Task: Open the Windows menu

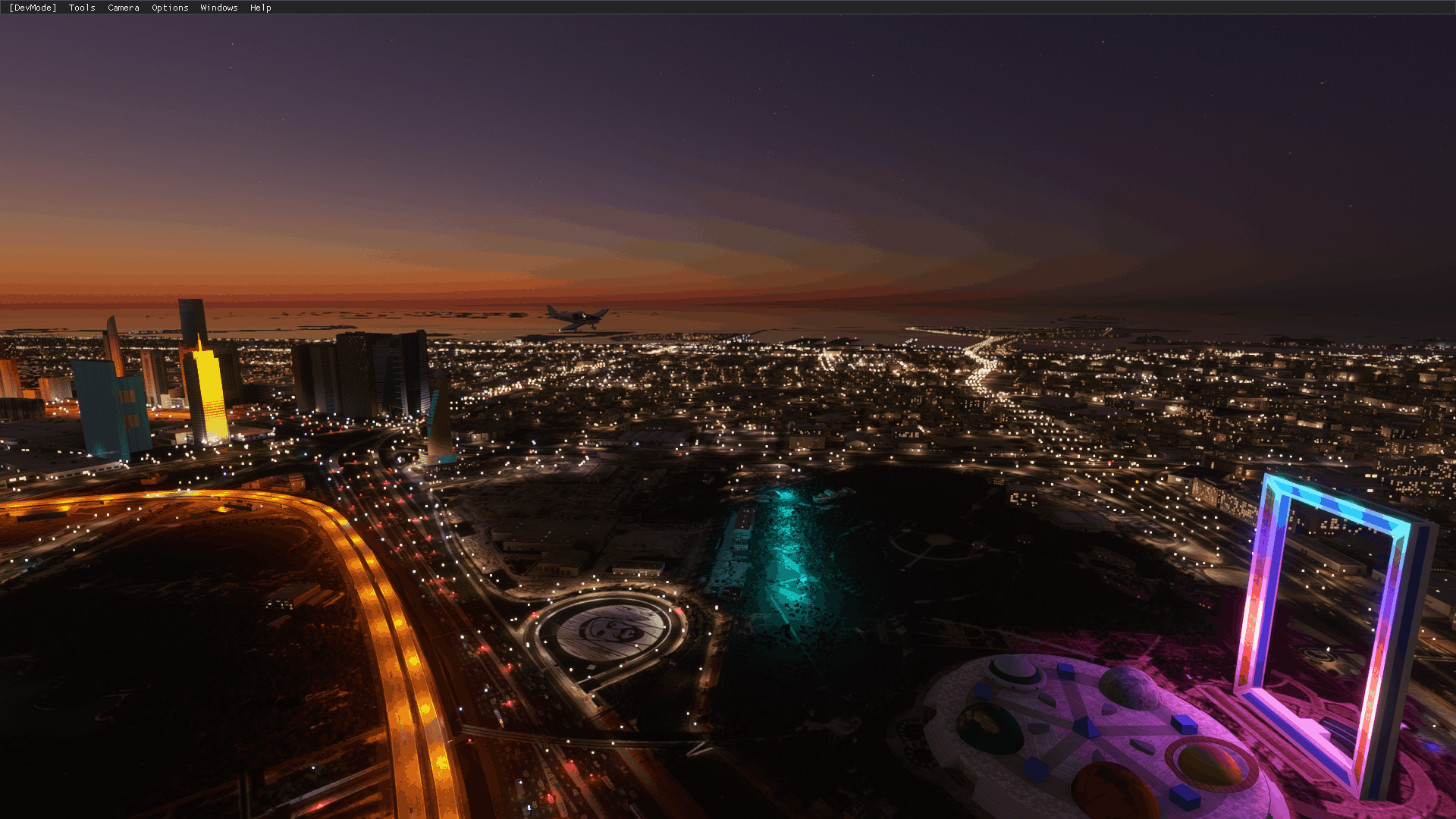Action: (x=218, y=8)
